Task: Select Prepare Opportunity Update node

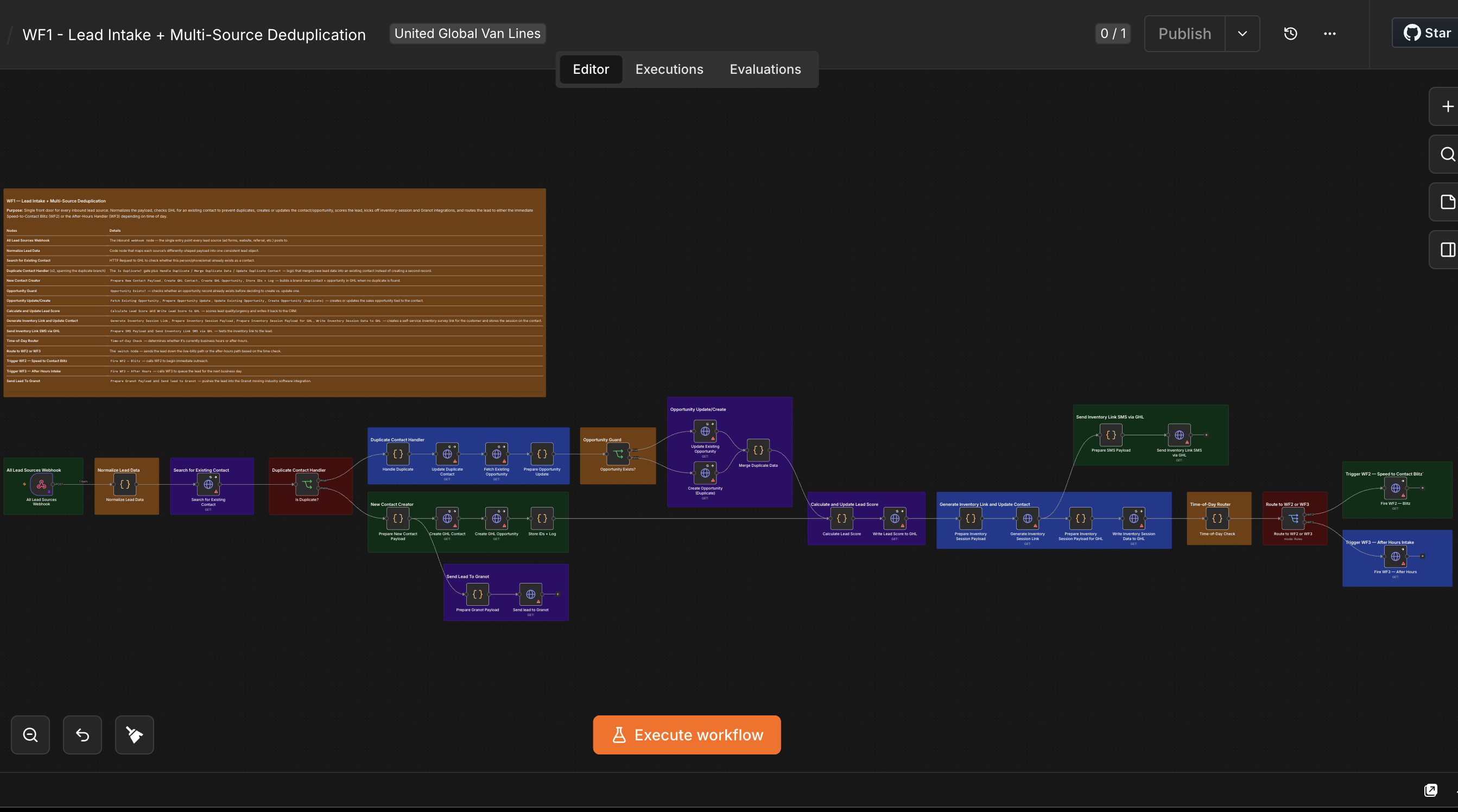Action: 542,454
